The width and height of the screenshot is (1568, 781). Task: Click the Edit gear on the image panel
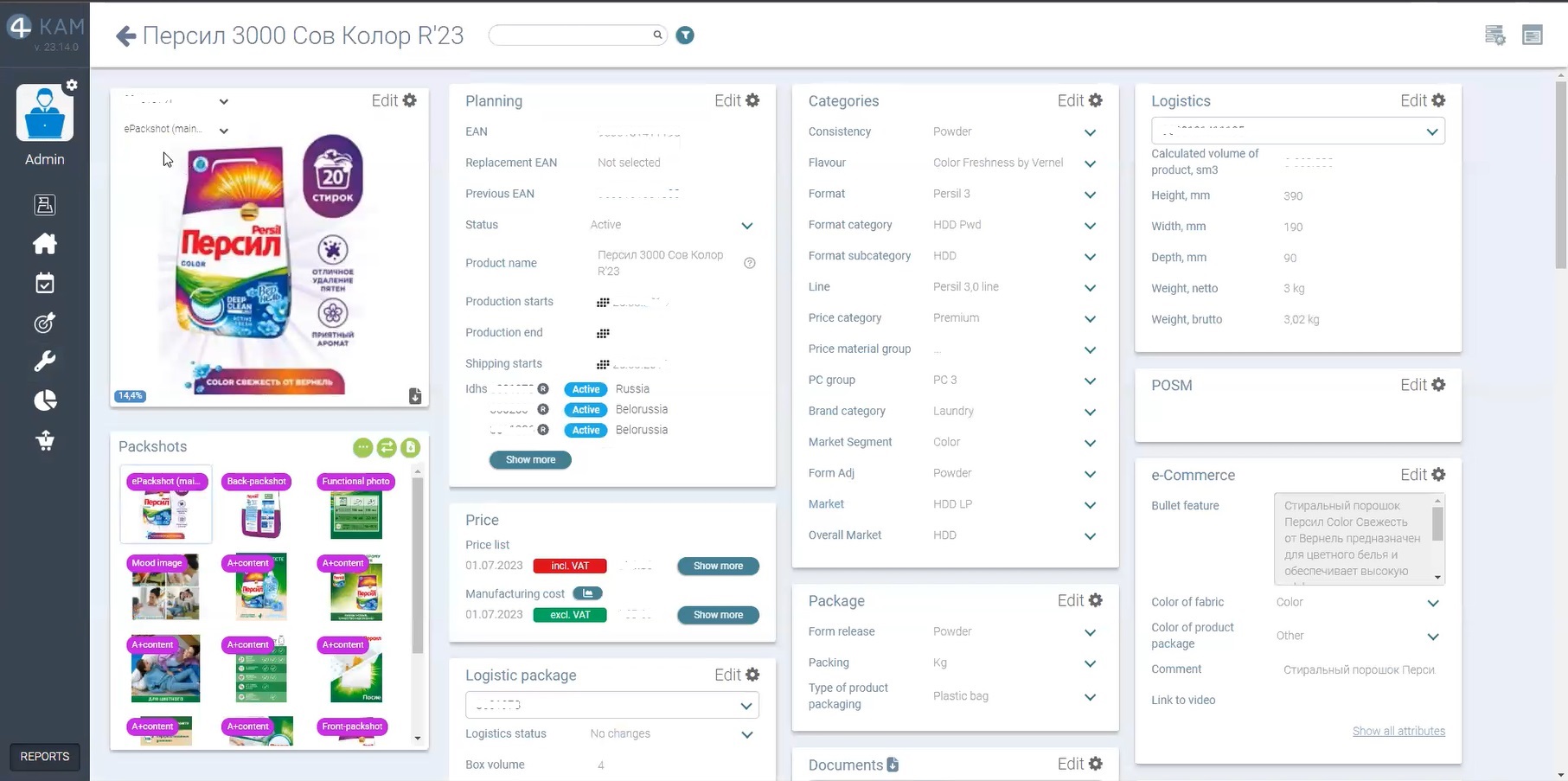coord(394,100)
